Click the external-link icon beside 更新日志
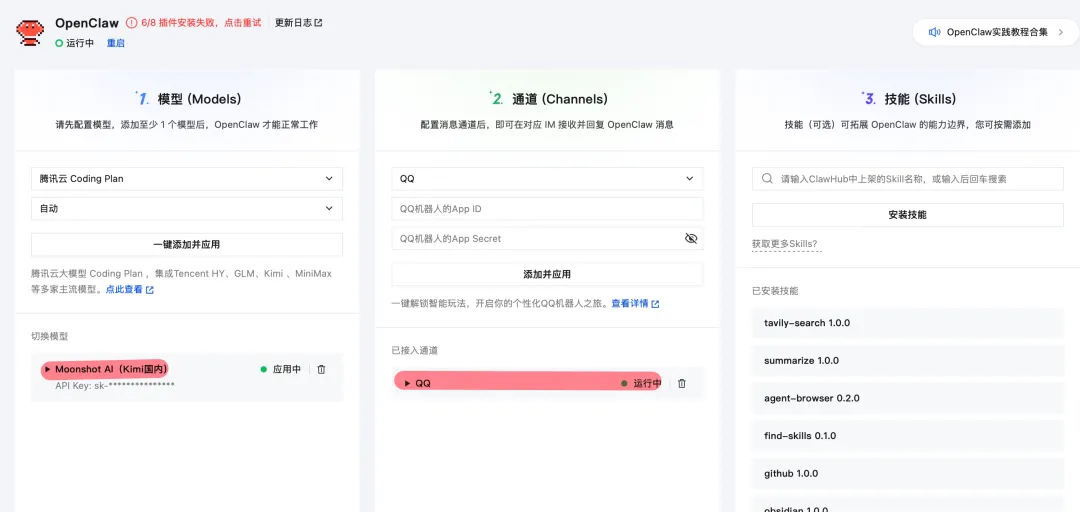 (318, 23)
